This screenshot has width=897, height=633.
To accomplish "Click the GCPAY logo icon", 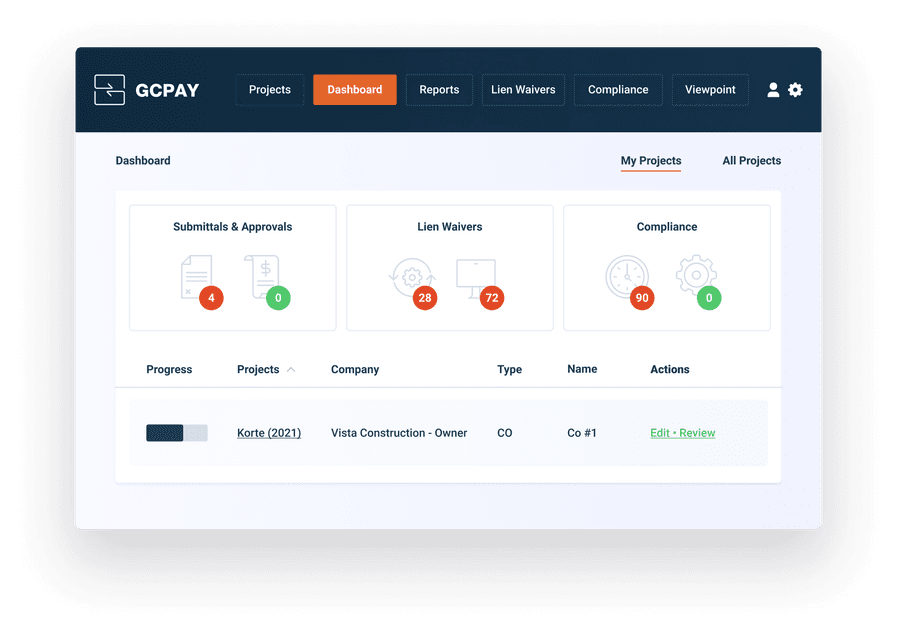I will coord(109,89).
